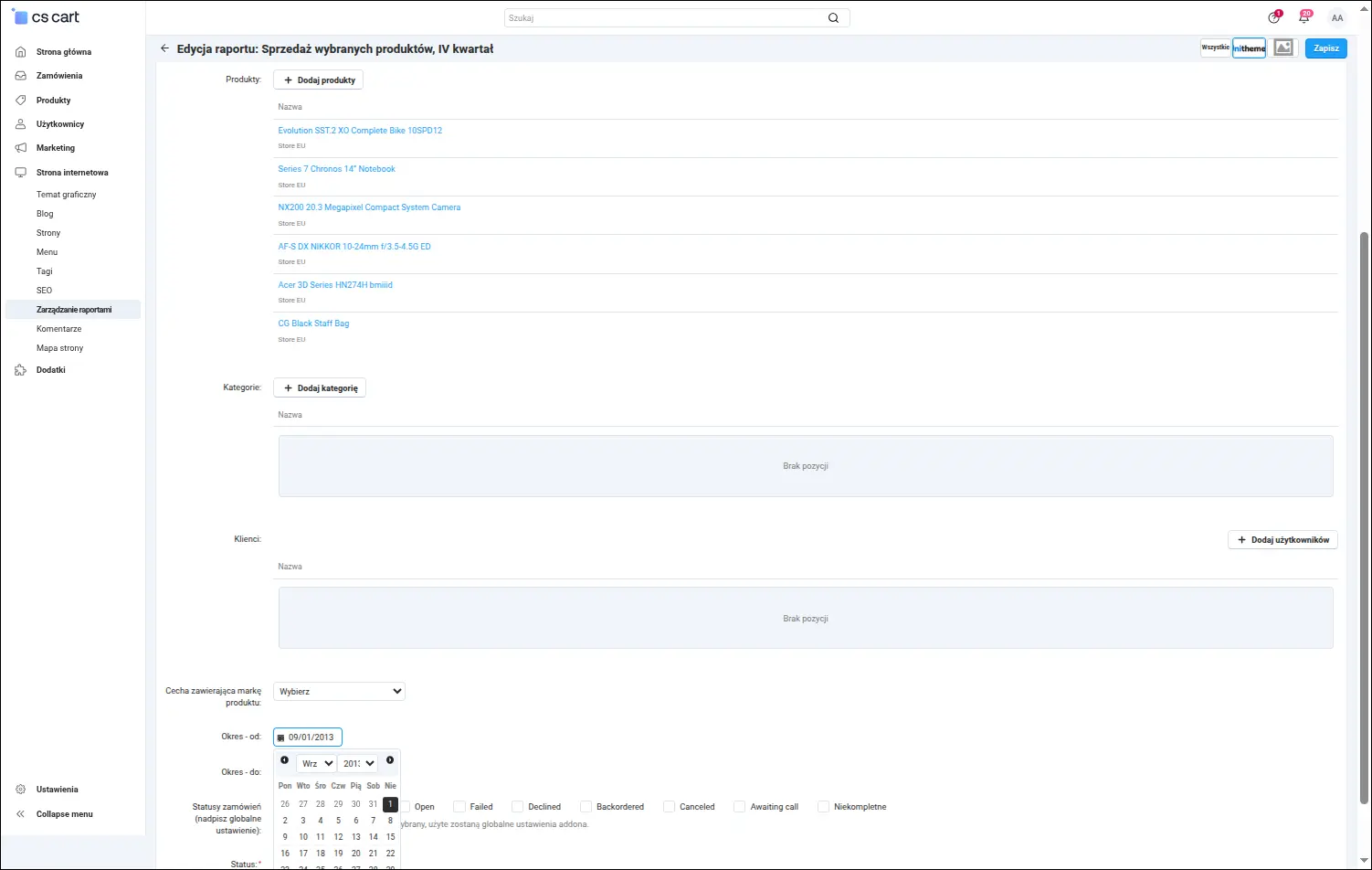Screen dimensions: 1372x870
Task: Click the Dodaj kategorię button
Action: click(320, 388)
